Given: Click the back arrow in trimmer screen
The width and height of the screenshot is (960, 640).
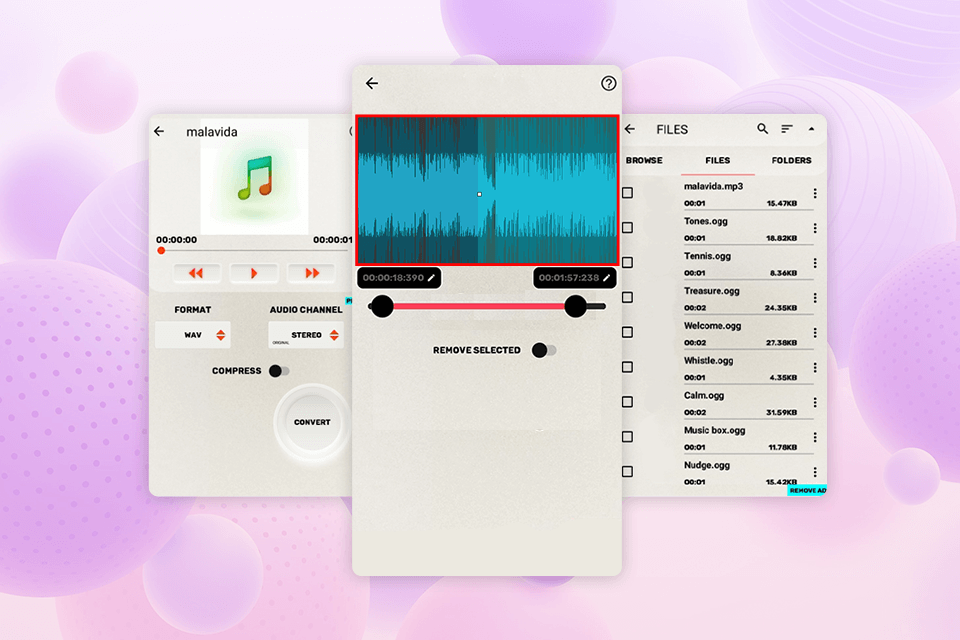Looking at the screenshot, I should 372,83.
